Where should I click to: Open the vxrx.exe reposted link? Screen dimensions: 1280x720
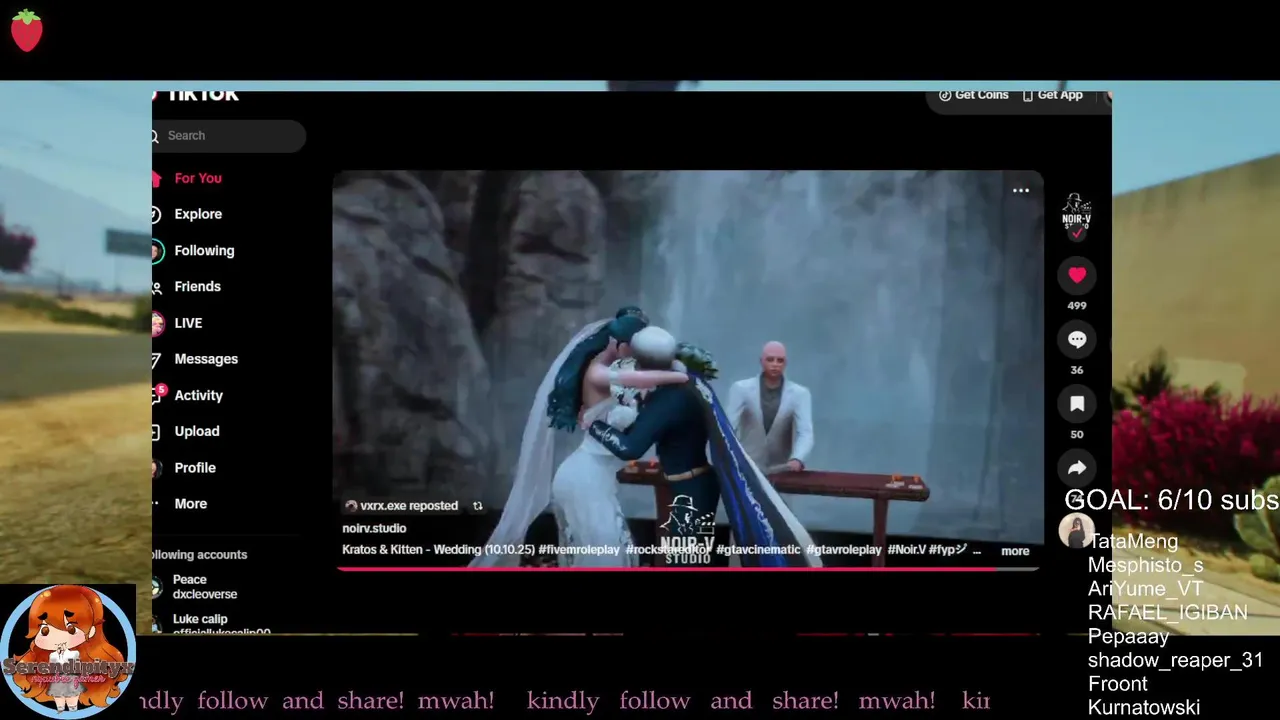409,506
